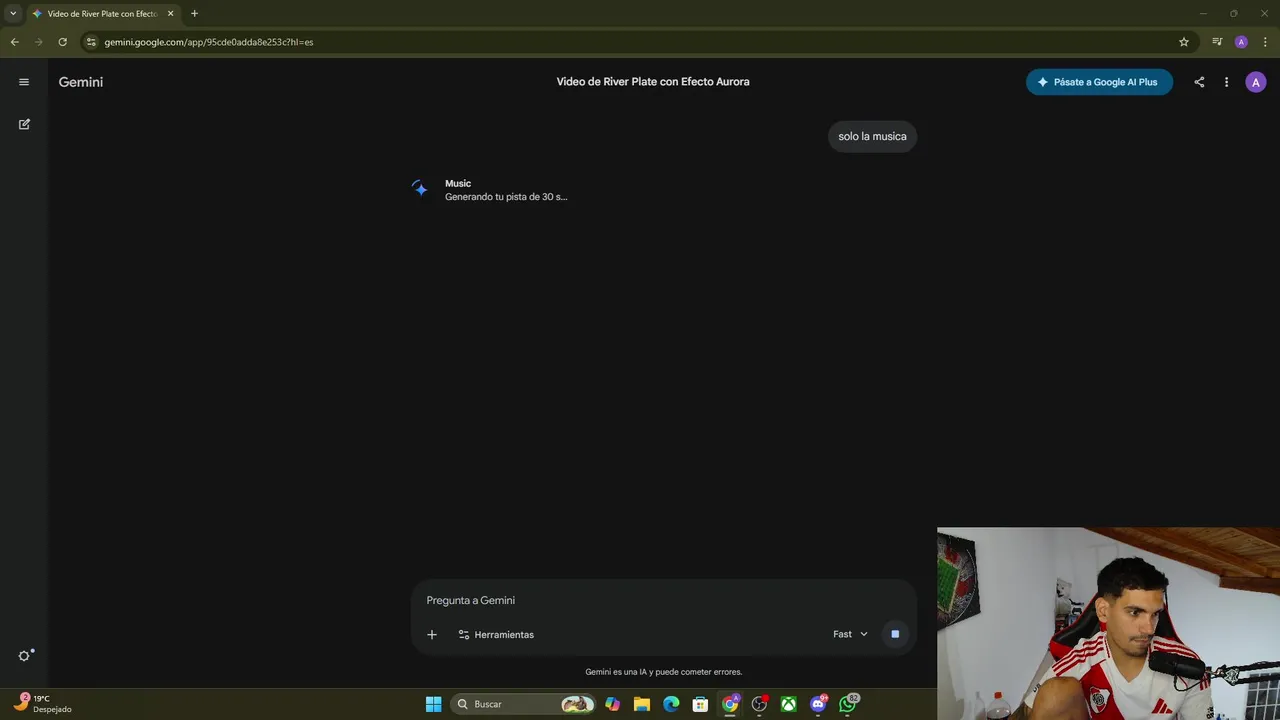The width and height of the screenshot is (1280, 720).
Task: Focus the Pregunta a Gemini input
Action: [663, 600]
